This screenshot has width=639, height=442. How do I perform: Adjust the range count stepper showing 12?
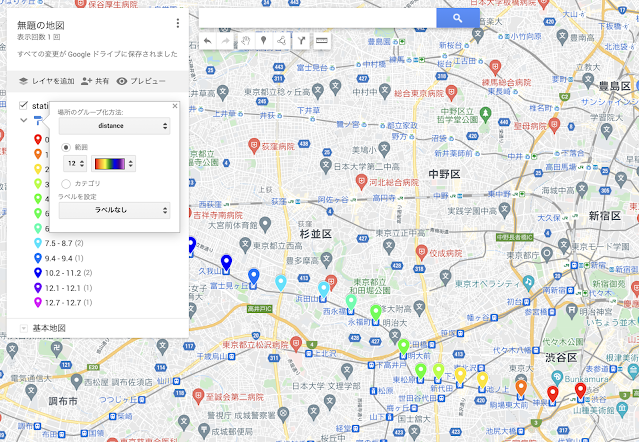[75, 163]
